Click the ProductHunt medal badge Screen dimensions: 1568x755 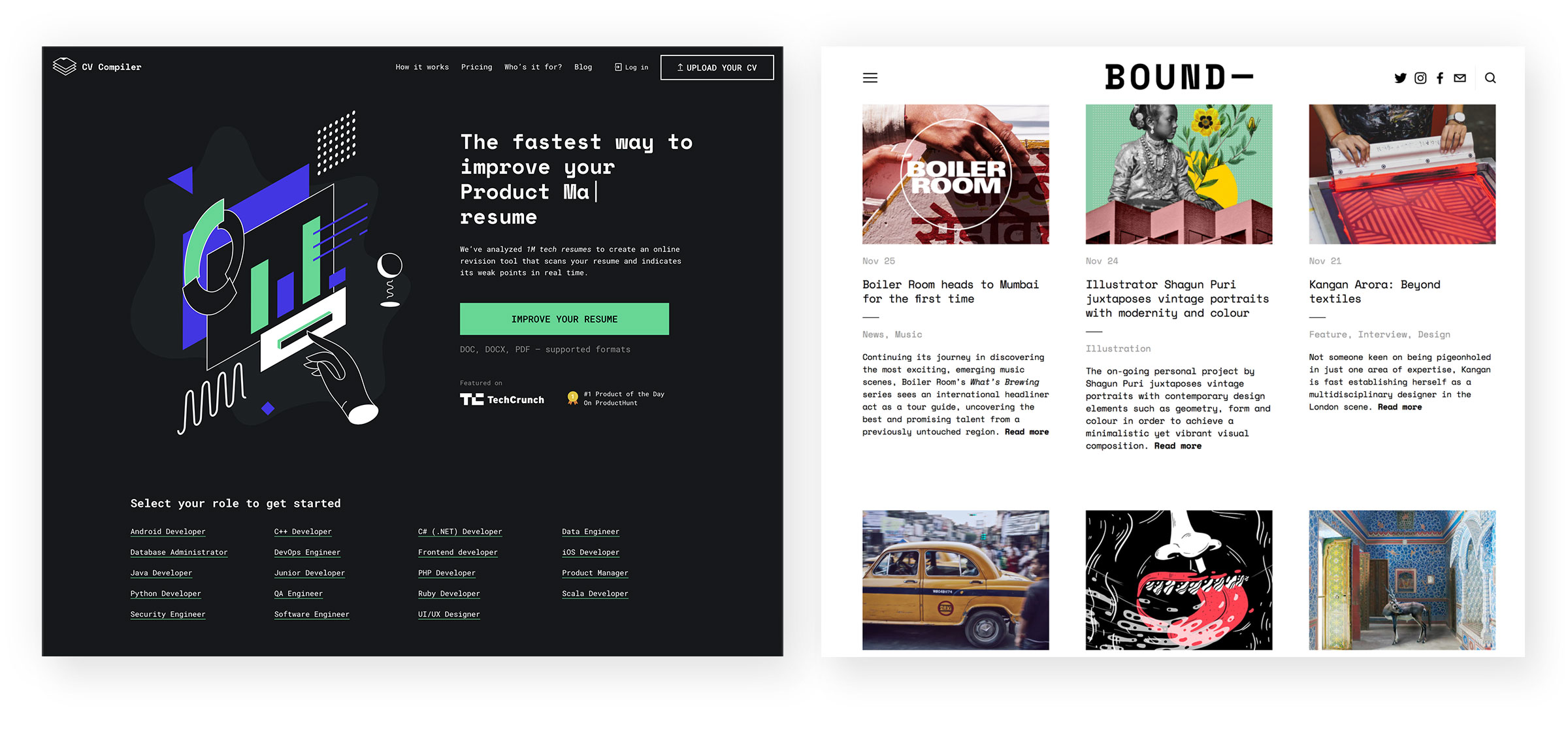pyautogui.click(x=573, y=398)
